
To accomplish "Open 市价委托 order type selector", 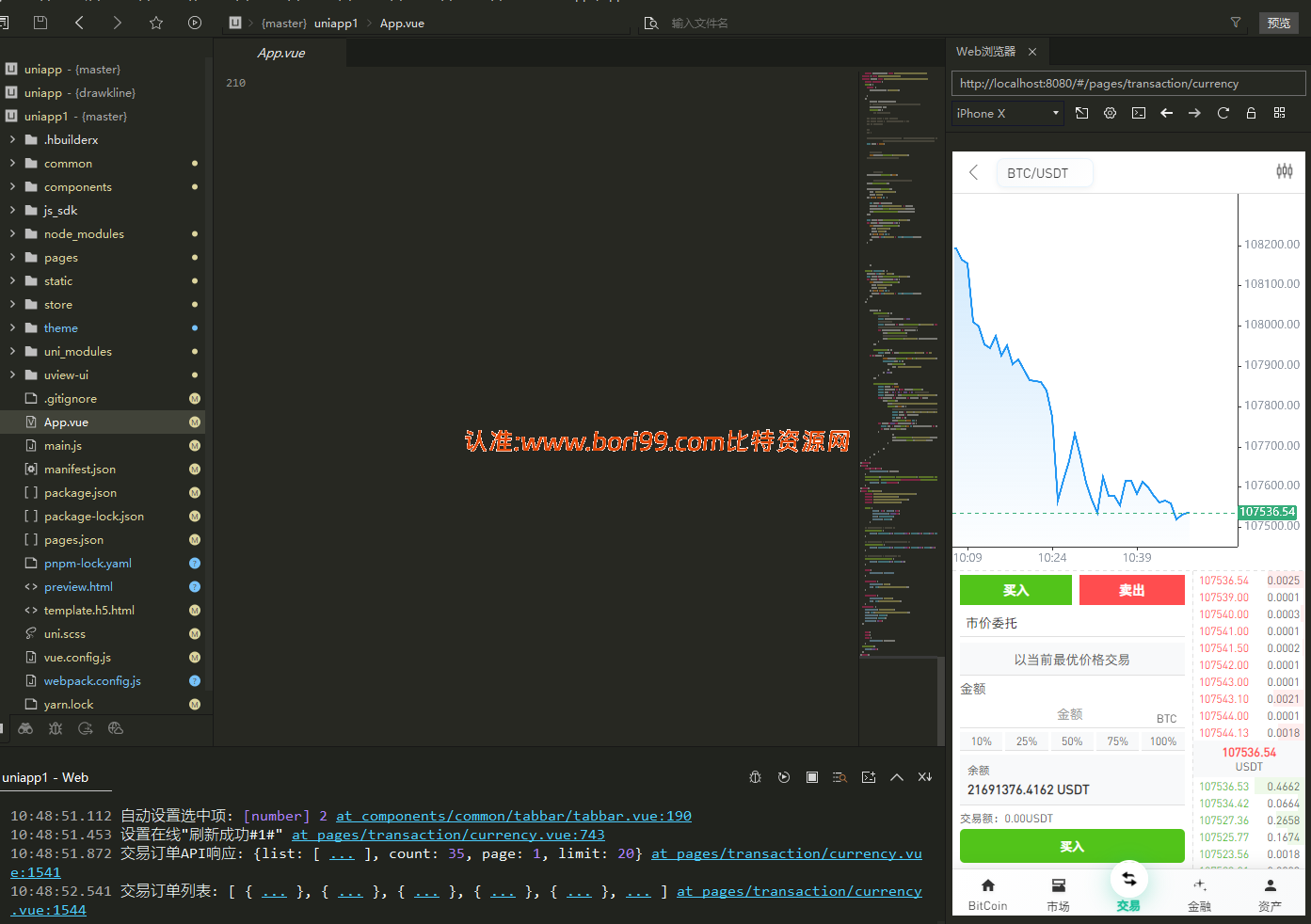I will click(1072, 623).
